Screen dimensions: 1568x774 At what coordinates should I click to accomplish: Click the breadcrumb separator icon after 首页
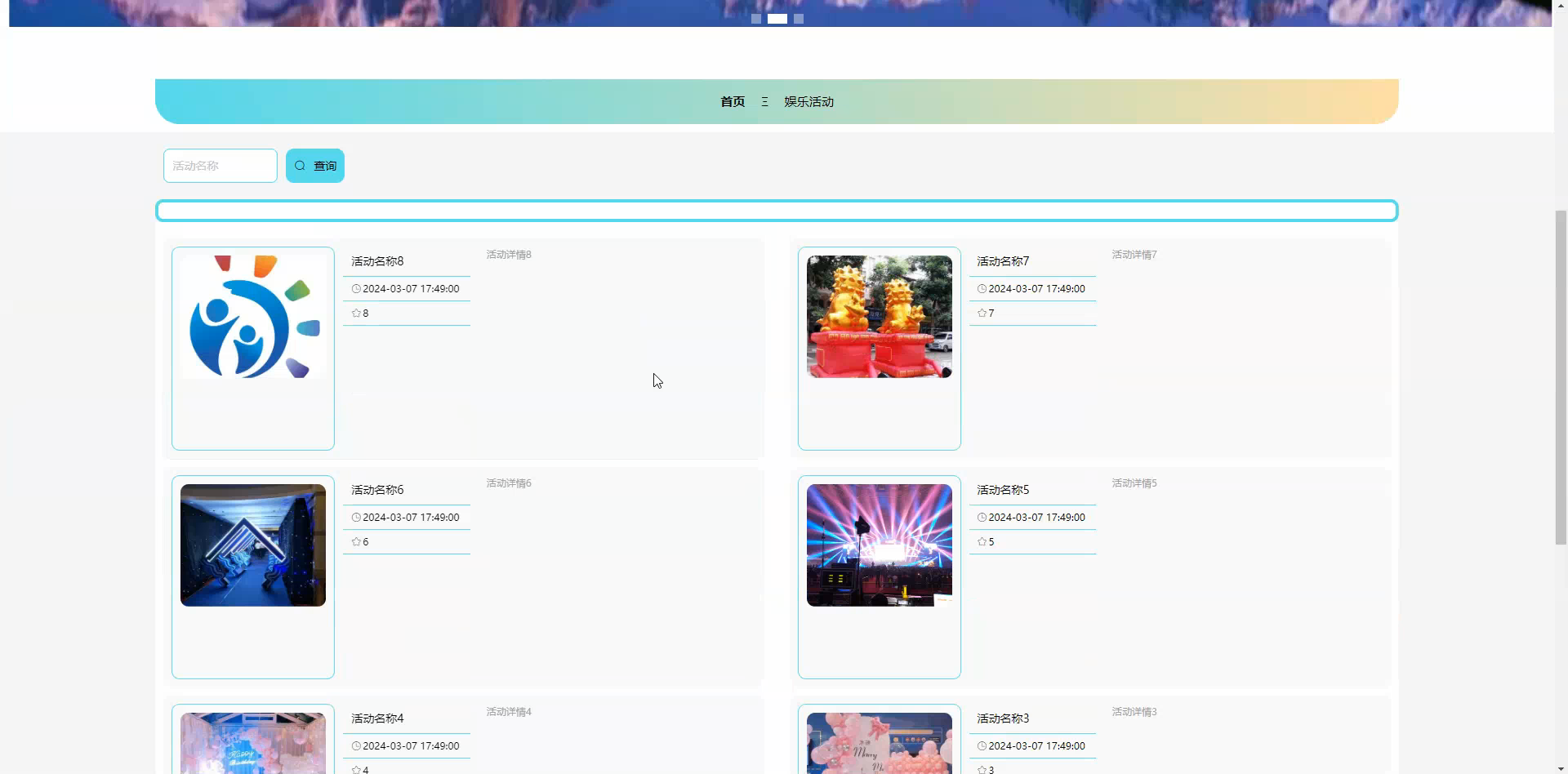tap(764, 102)
